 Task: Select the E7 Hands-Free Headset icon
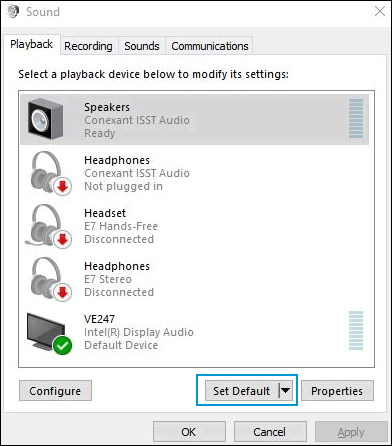(48, 226)
